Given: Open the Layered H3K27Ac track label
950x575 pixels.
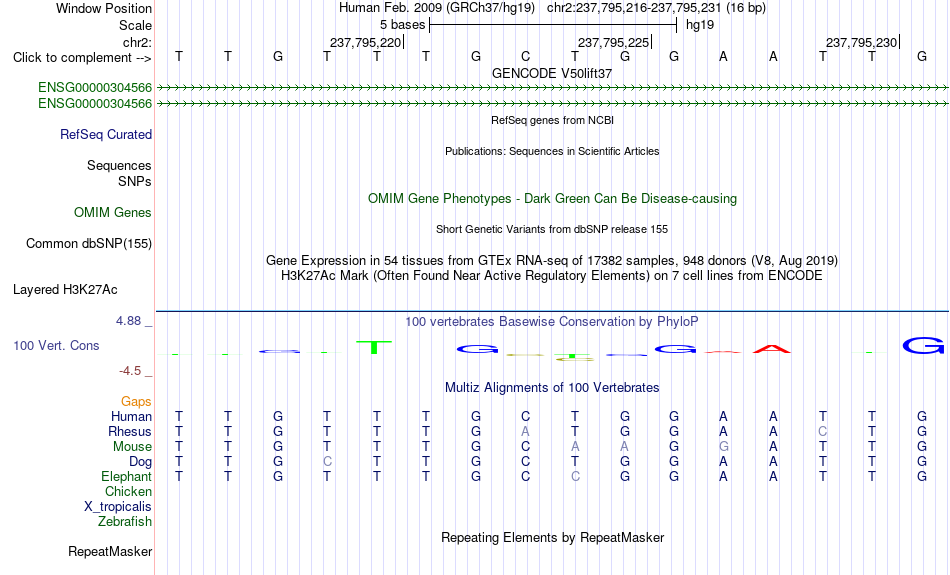Looking at the screenshot, I should click(65, 290).
